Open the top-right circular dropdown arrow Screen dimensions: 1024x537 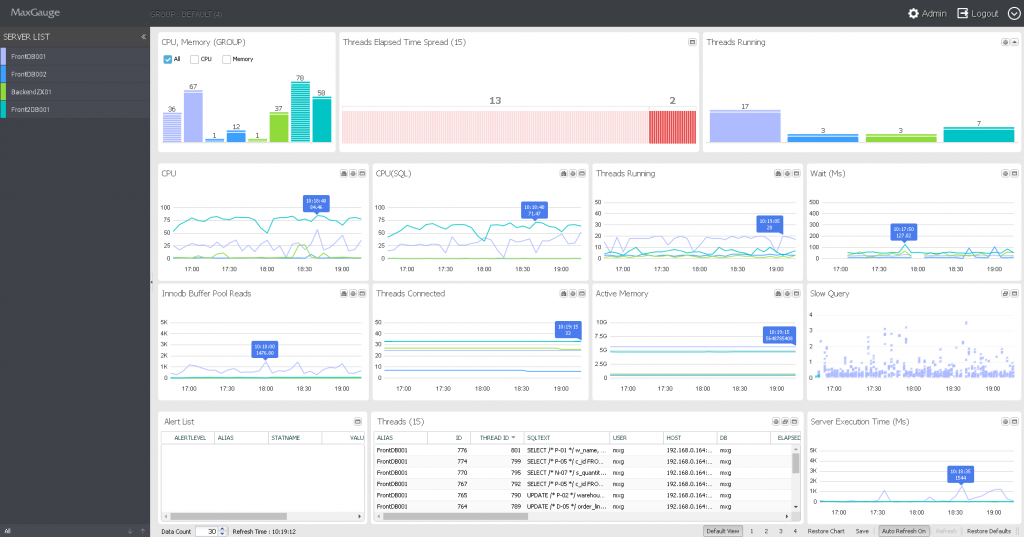point(1014,13)
